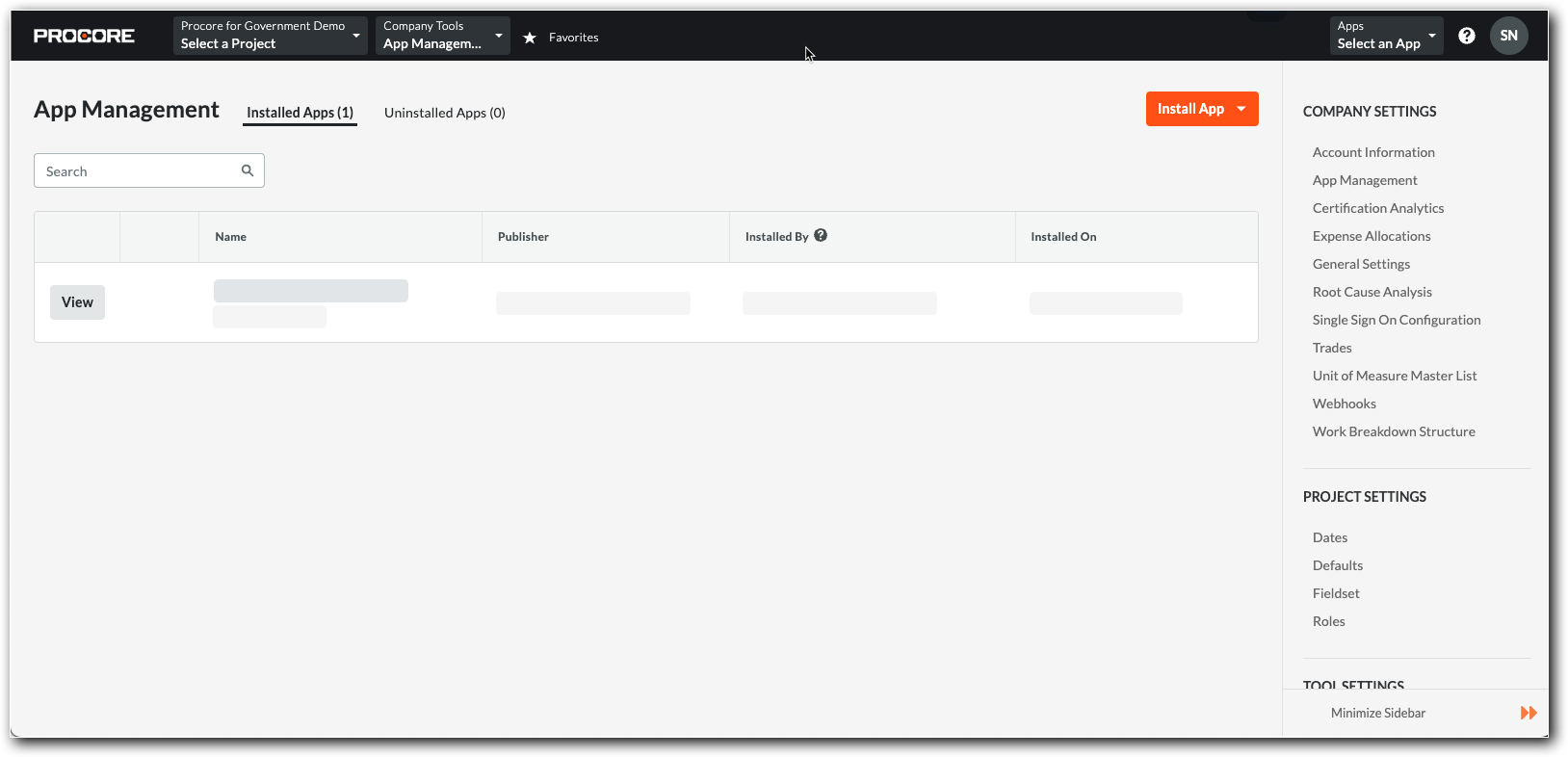Open Work Breakdown Structure settings

click(x=1393, y=431)
